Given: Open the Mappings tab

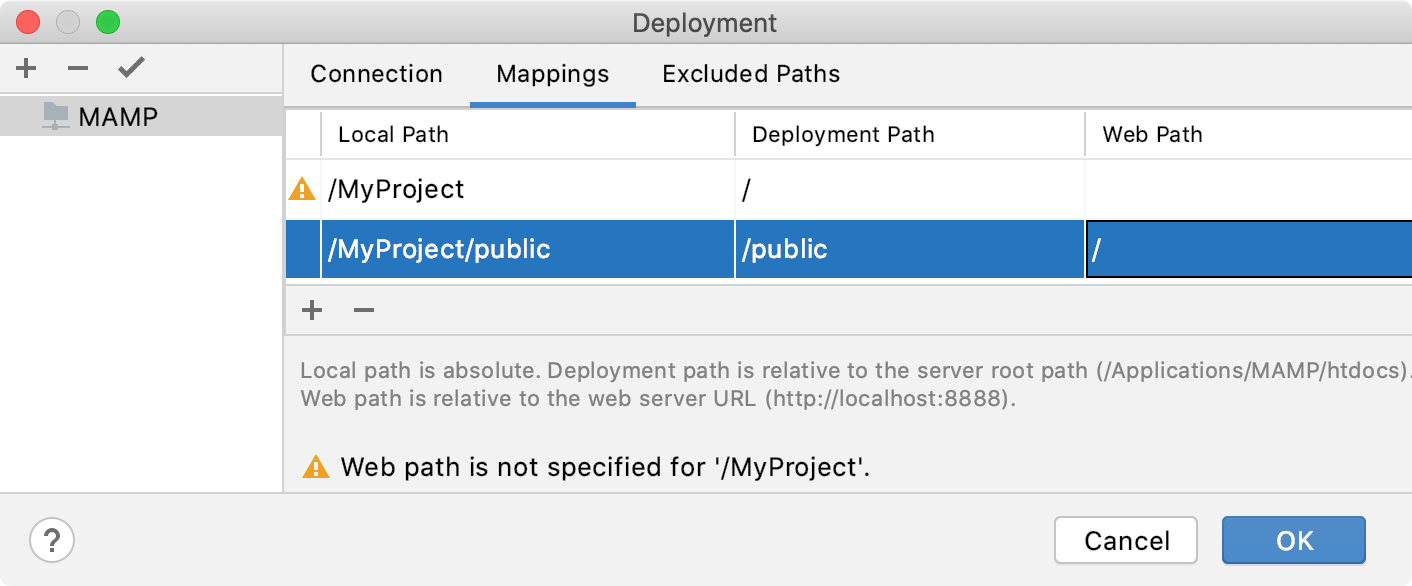Looking at the screenshot, I should 552,73.
